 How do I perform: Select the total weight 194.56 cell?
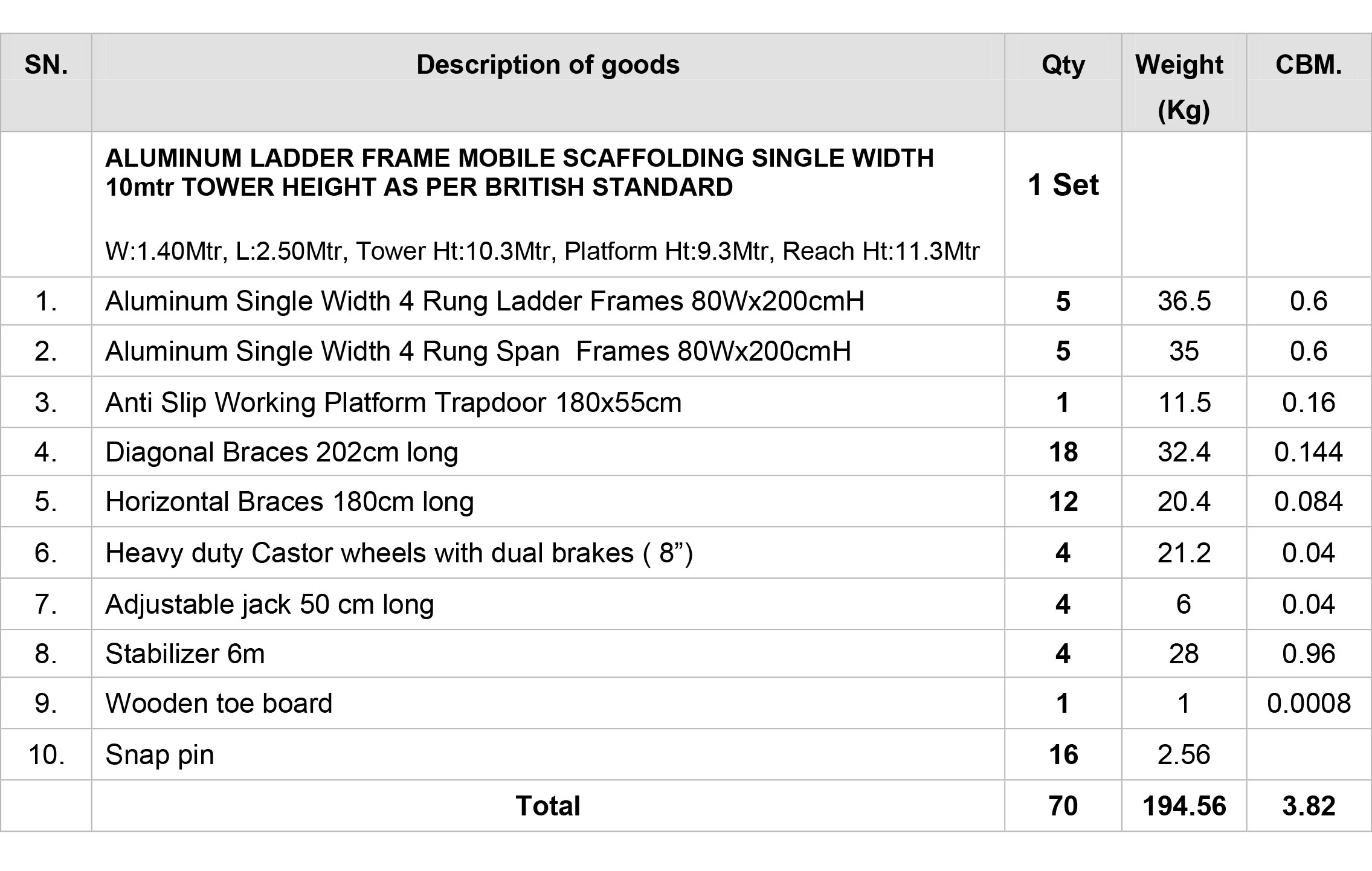(x=1184, y=806)
